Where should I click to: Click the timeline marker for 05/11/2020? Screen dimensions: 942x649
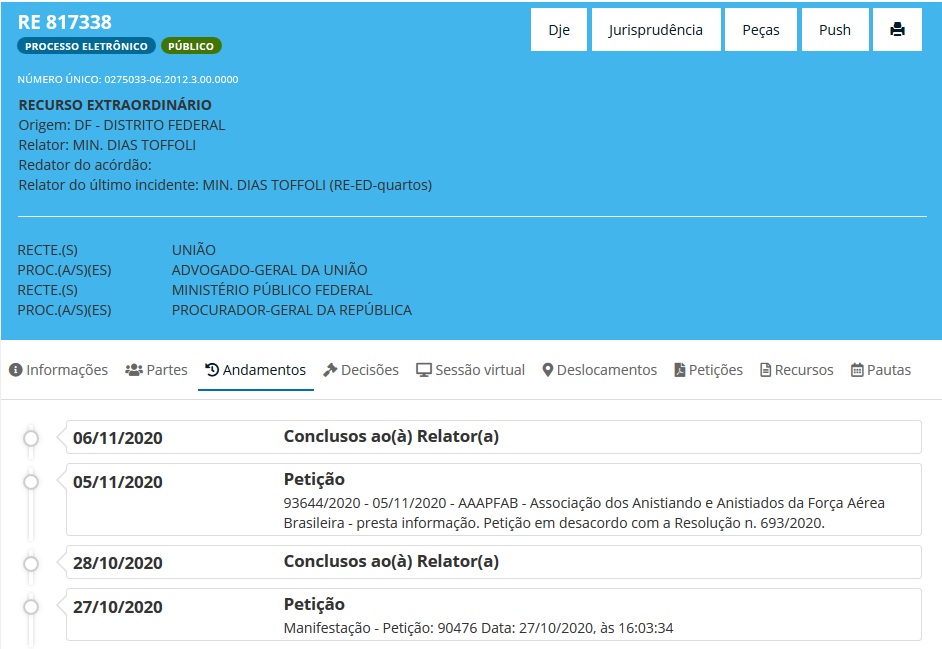coord(31,482)
